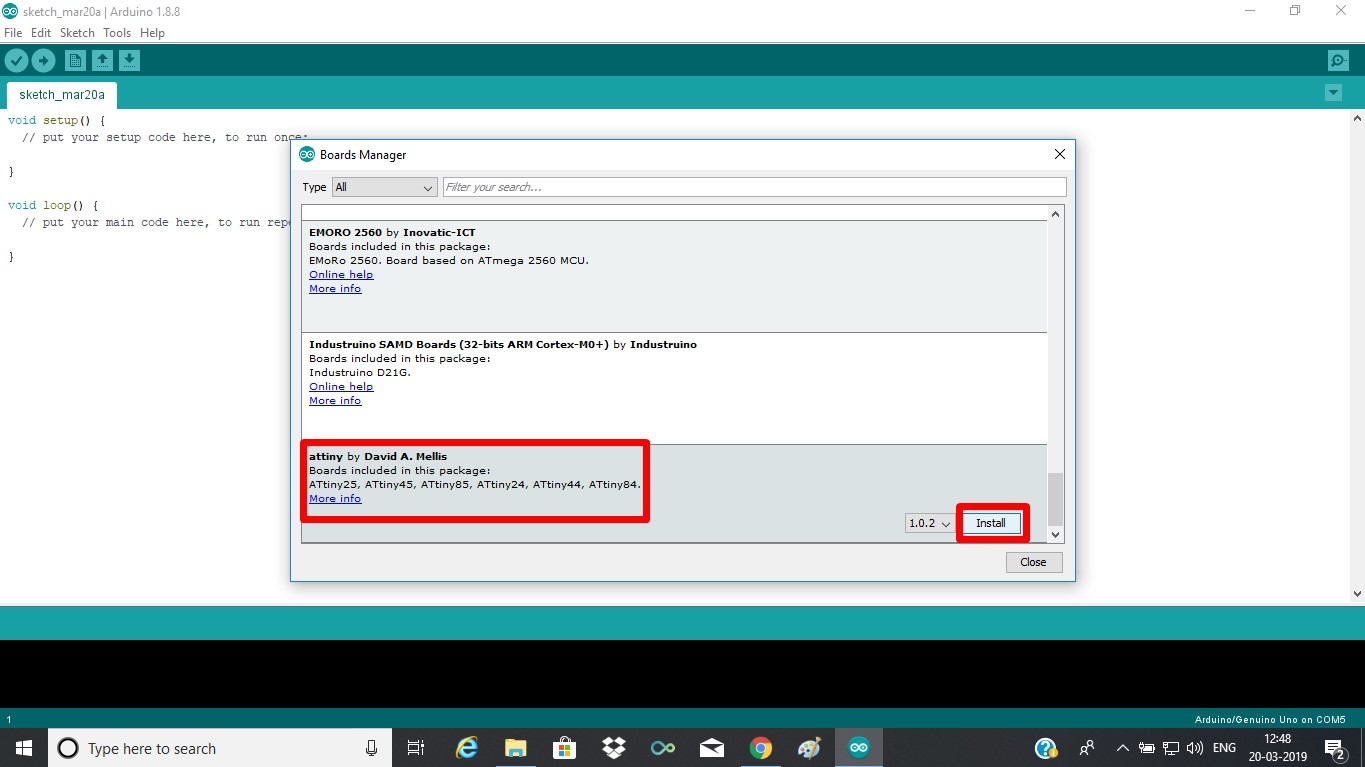1365x767 pixels.
Task: Open the File menu
Action: point(13,33)
